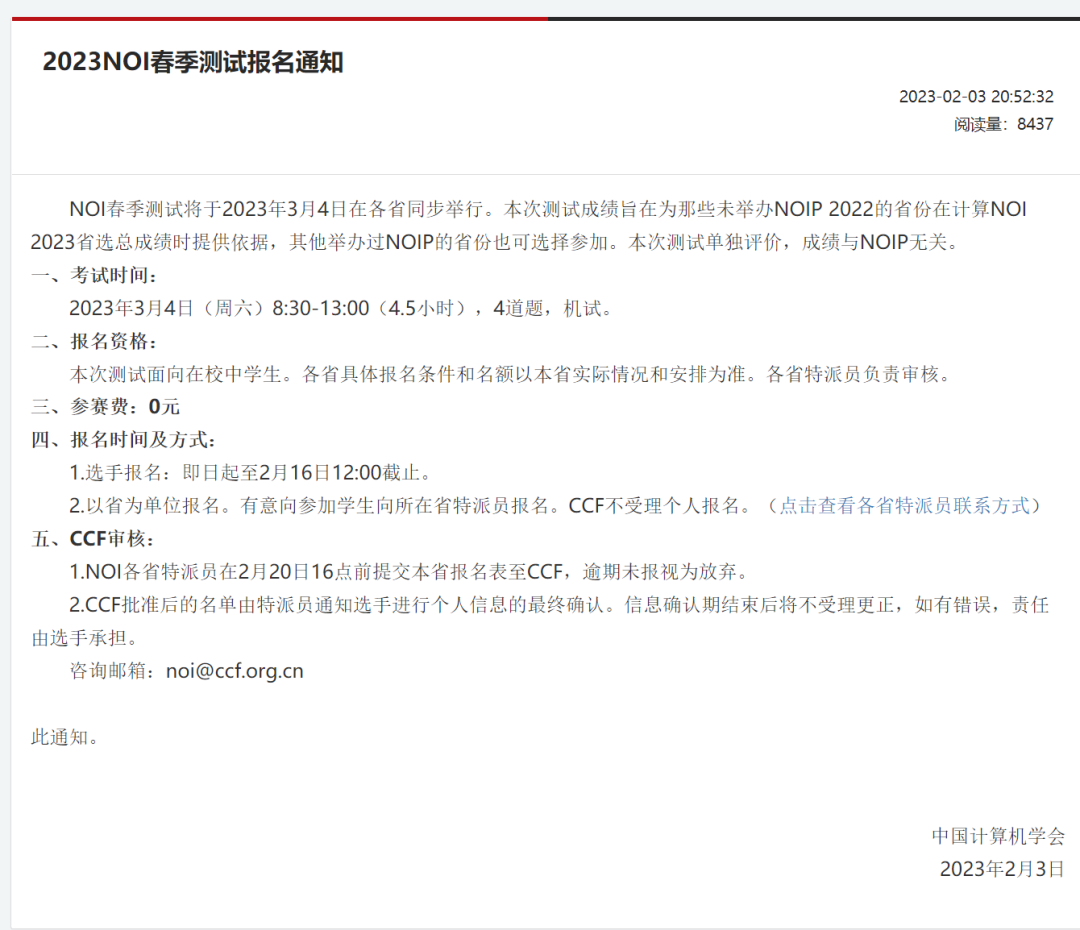The image size is (1080, 930).
Task: Click the heading 四、报名时间及方式
Action: click(x=123, y=440)
